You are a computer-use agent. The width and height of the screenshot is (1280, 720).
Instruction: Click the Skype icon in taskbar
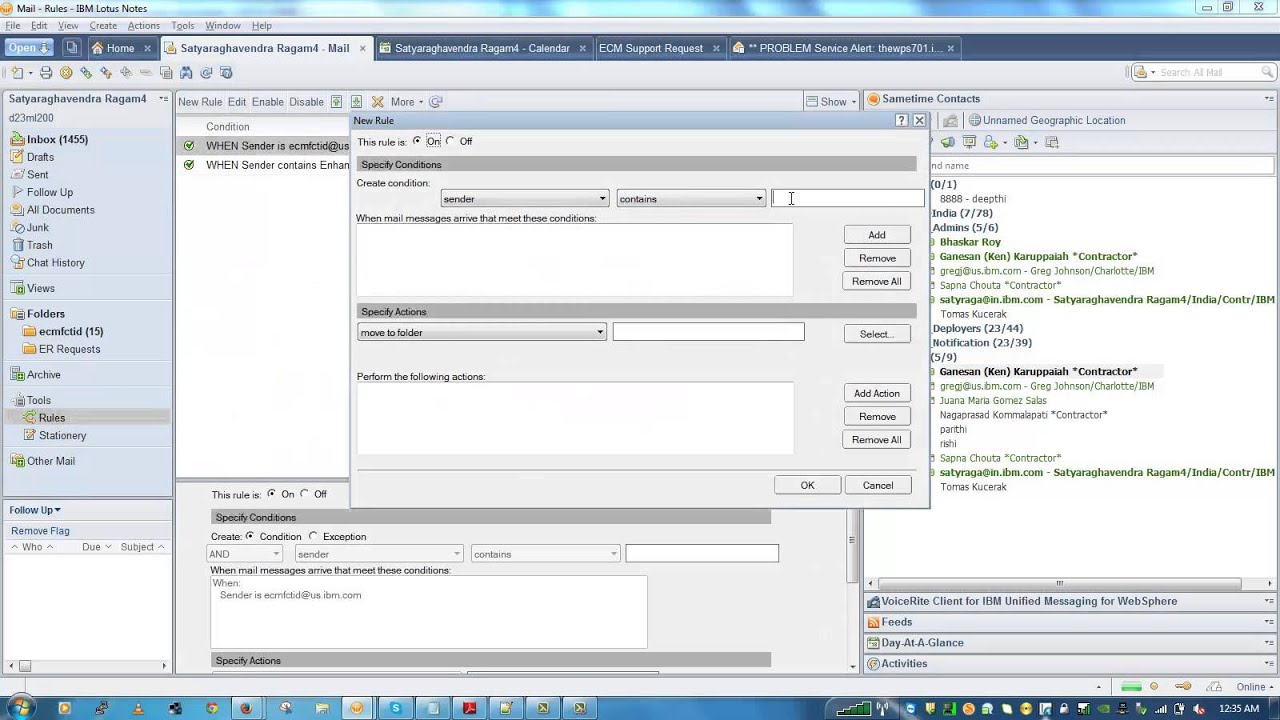pyautogui.click(x=396, y=708)
